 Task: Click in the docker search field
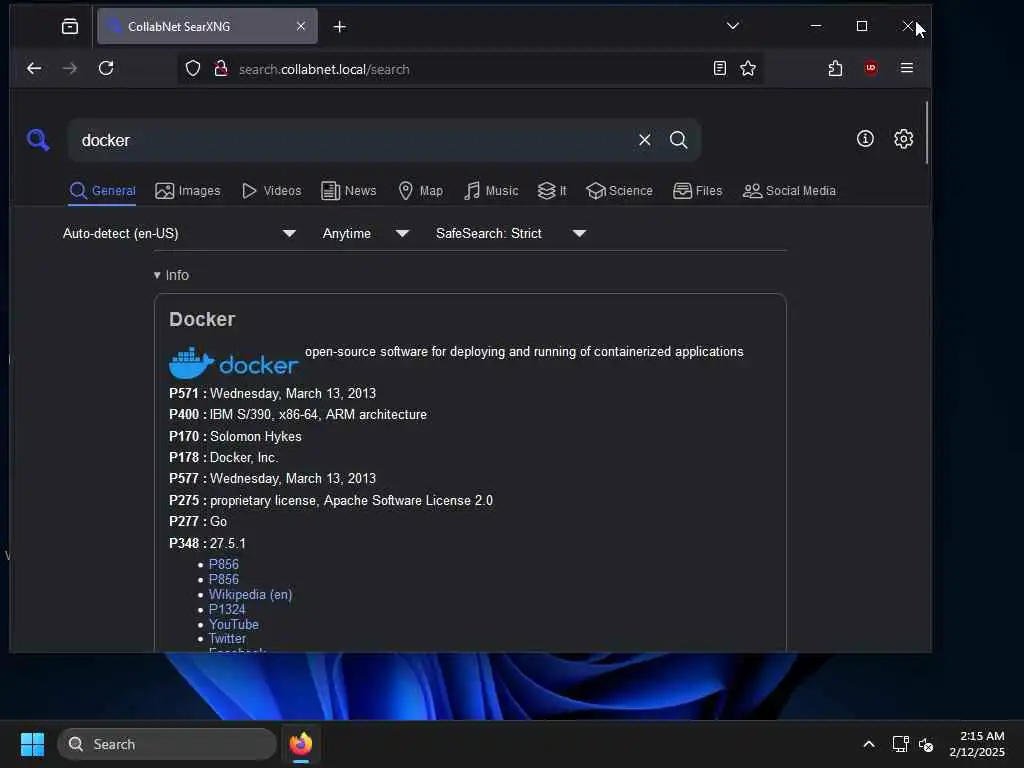[353, 140]
